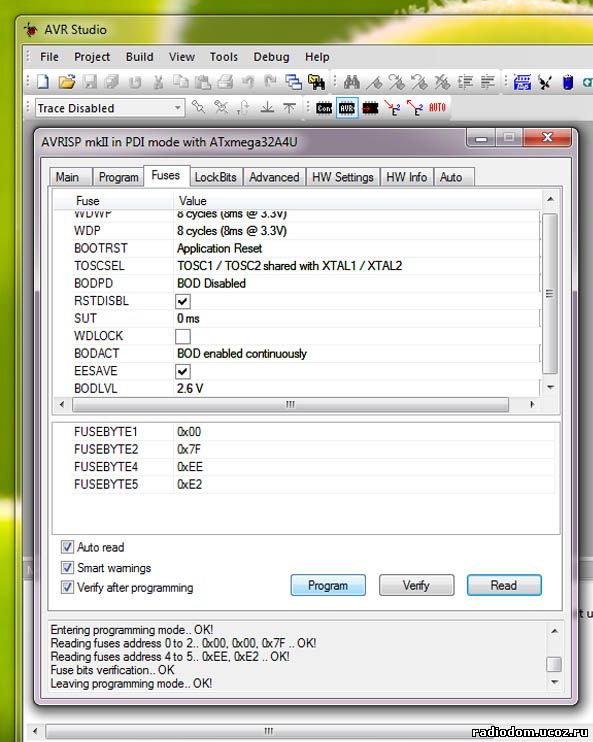Switch to the LockBits tab
593x742 pixels.
(x=216, y=177)
